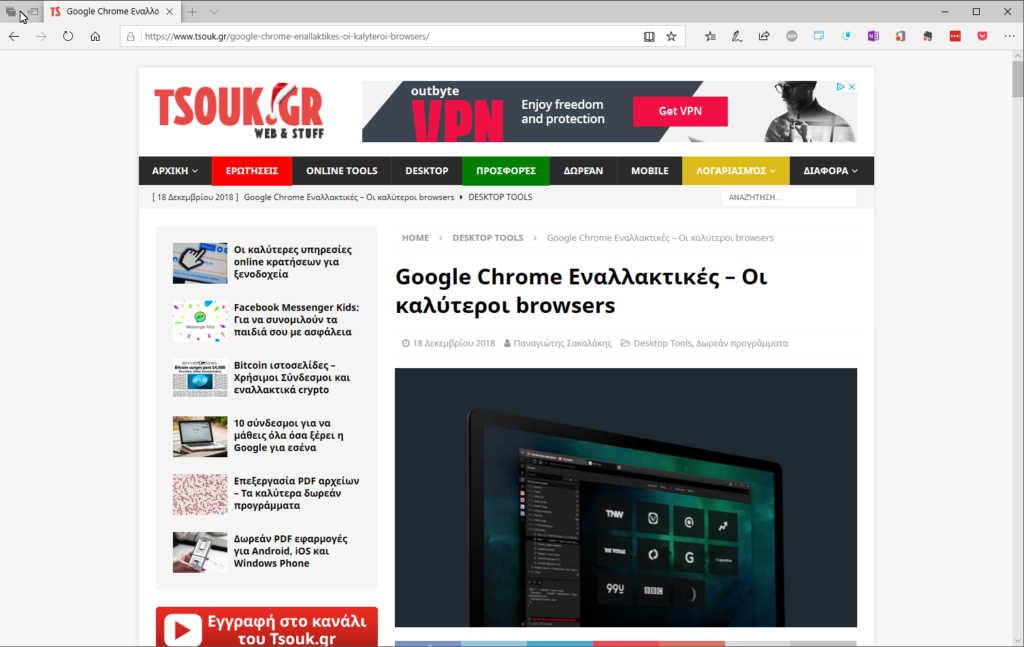Open the 18 Δεκεμβρίου 2018 date link
Image resolution: width=1024 pixels, height=647 pixels.
(x=454, y=343)
